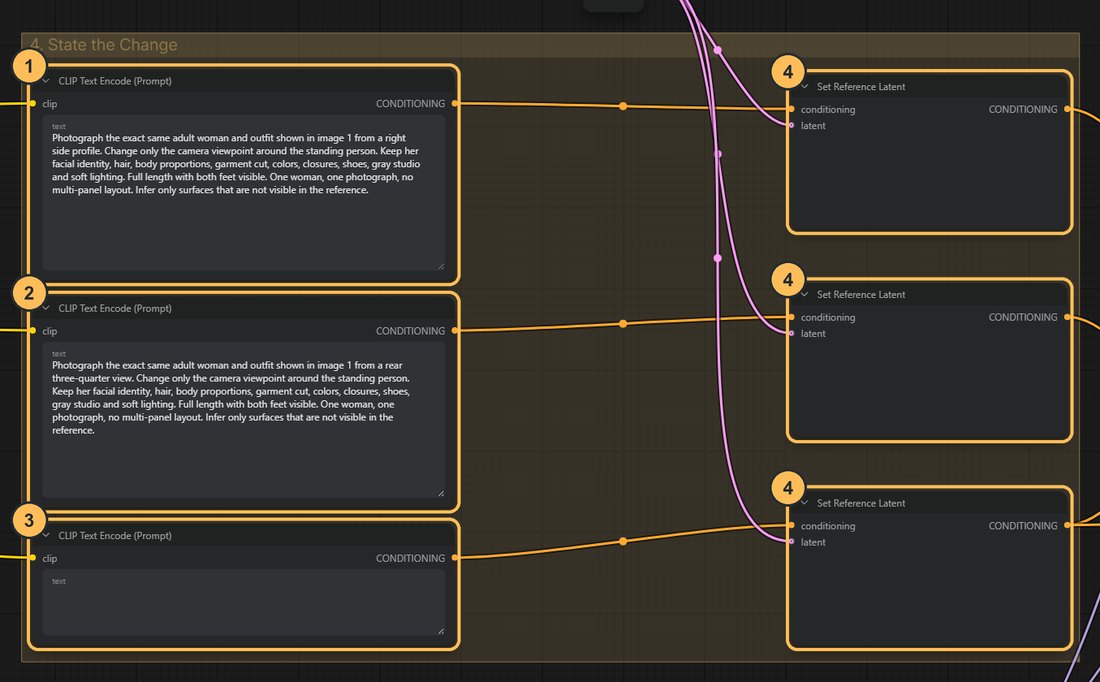Grab resize handle of the empty prompt text box
Screen dimensions: 1100x682
441,631
